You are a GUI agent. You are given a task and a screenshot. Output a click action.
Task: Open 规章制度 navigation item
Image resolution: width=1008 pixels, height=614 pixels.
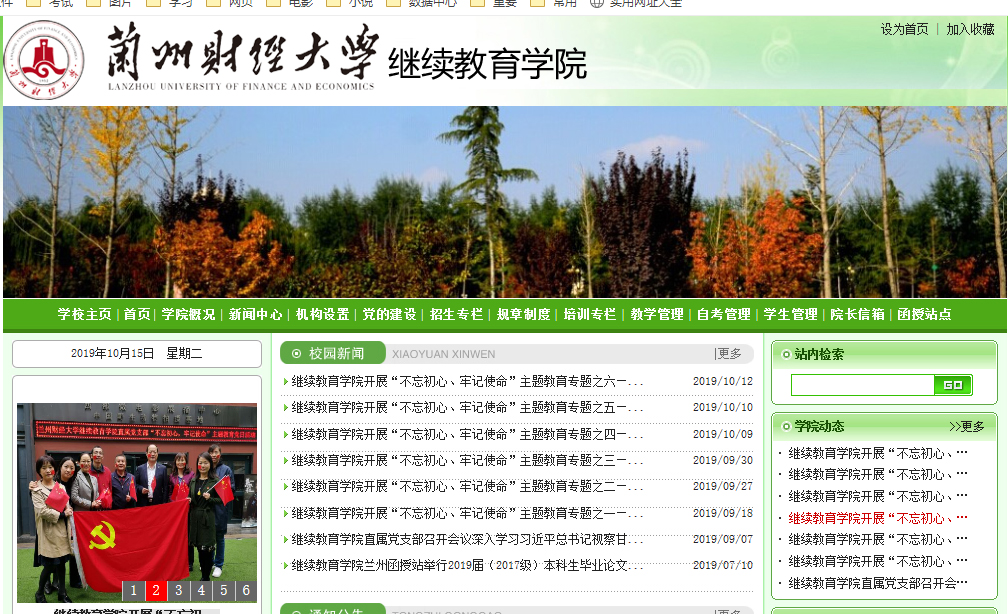[523, 314]
